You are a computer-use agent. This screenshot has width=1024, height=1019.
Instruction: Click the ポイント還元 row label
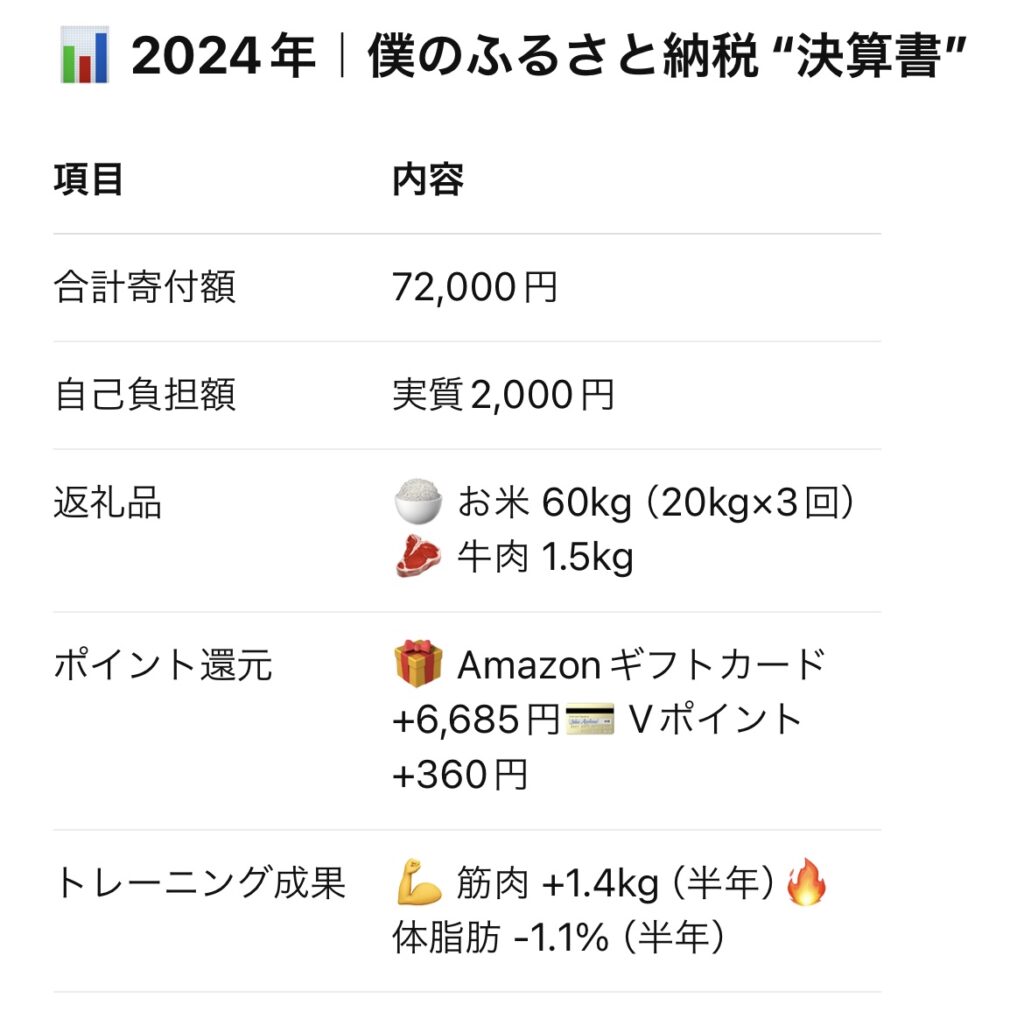pyautogui.click(x=163, y=664)
